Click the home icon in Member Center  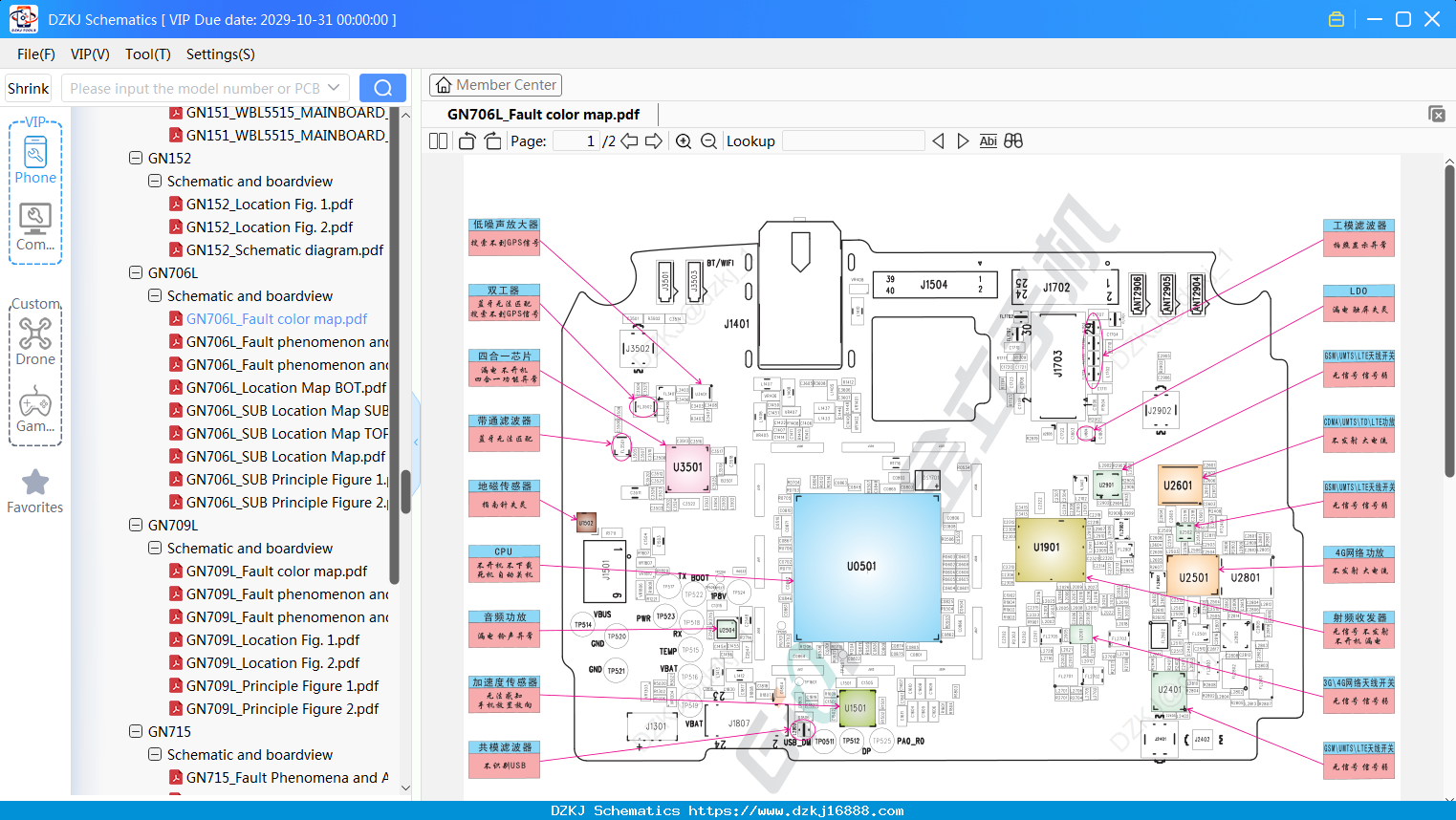click(x=444, y=85)
